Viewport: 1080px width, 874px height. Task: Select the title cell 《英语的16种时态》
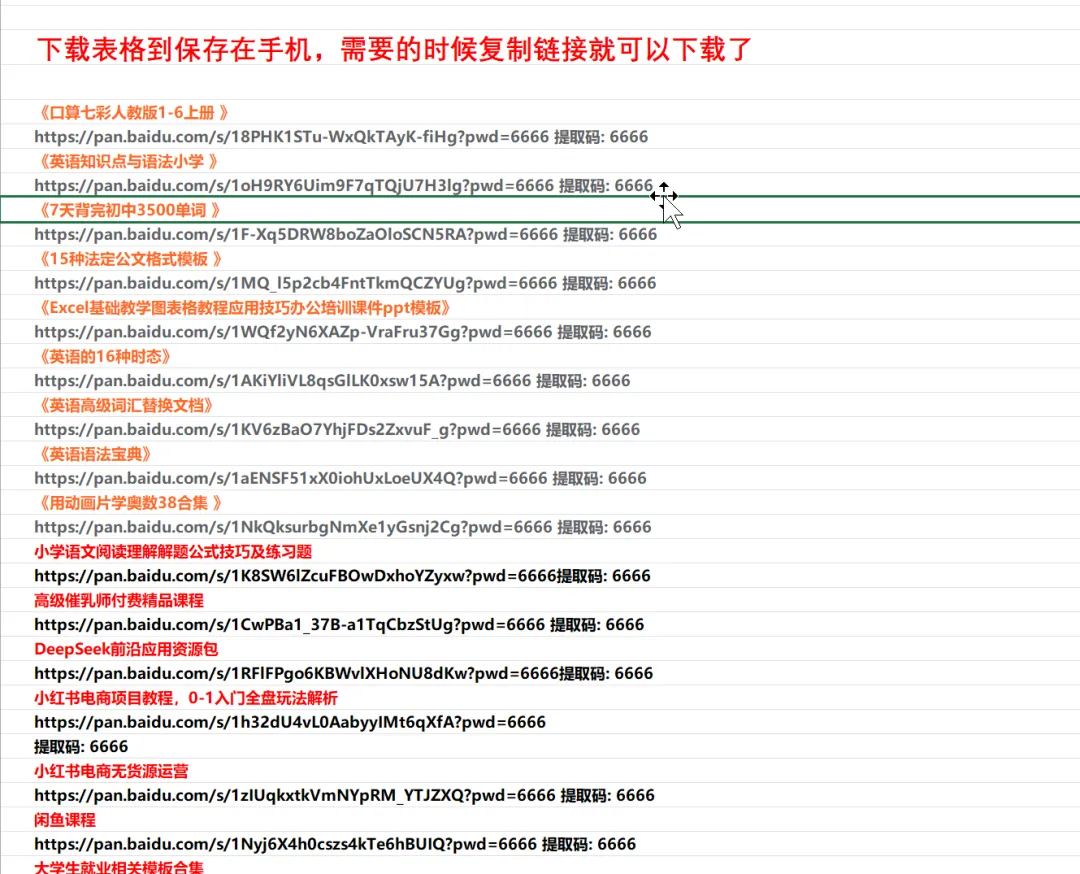103,357
